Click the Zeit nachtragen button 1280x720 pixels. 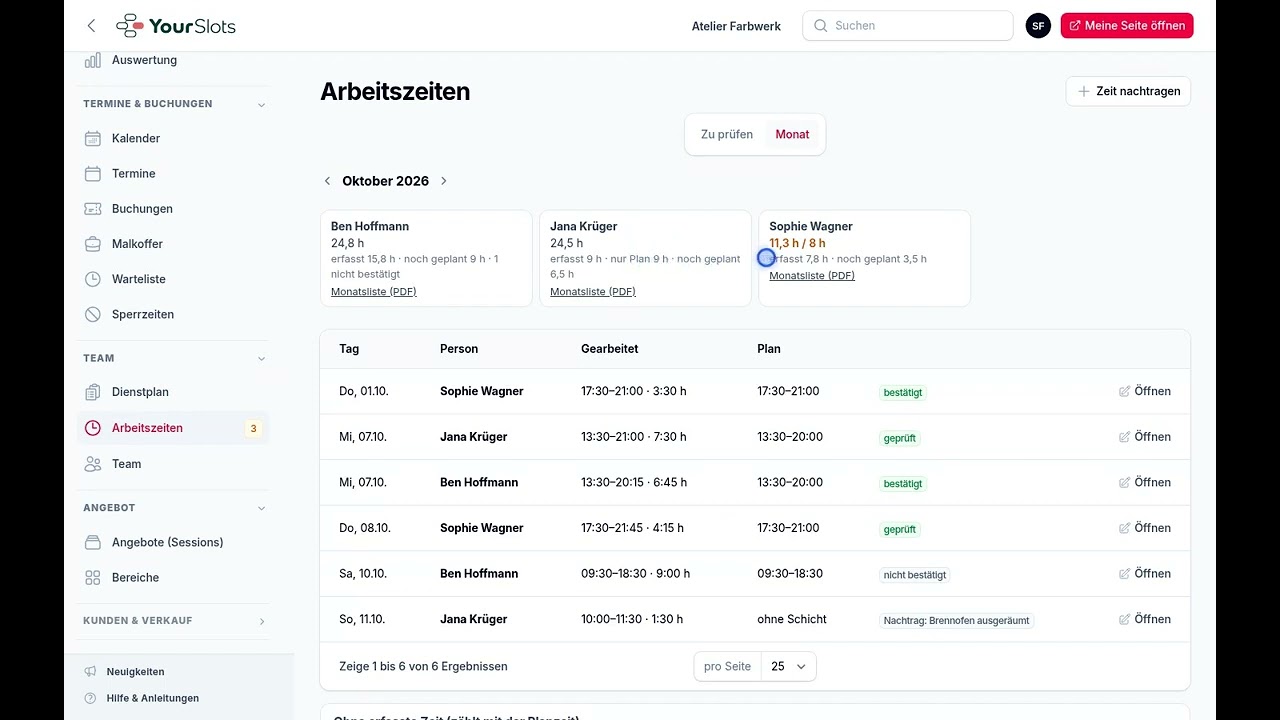pos(1128,91)
